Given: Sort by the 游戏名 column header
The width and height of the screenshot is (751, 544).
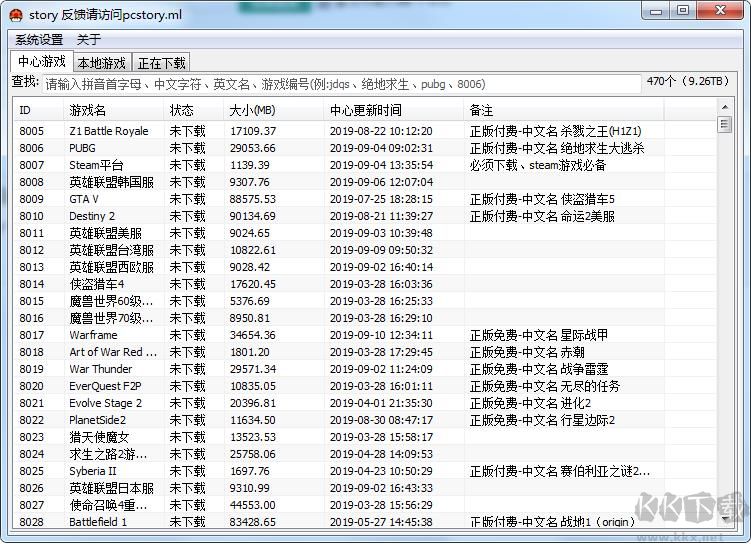Looking at the screenshot, I should 114,111.
